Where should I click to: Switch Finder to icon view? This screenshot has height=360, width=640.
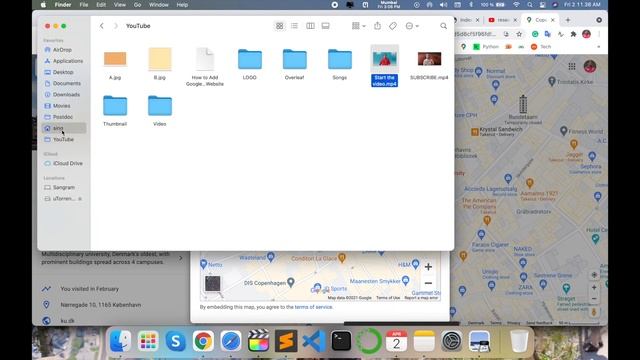[280, 26]
